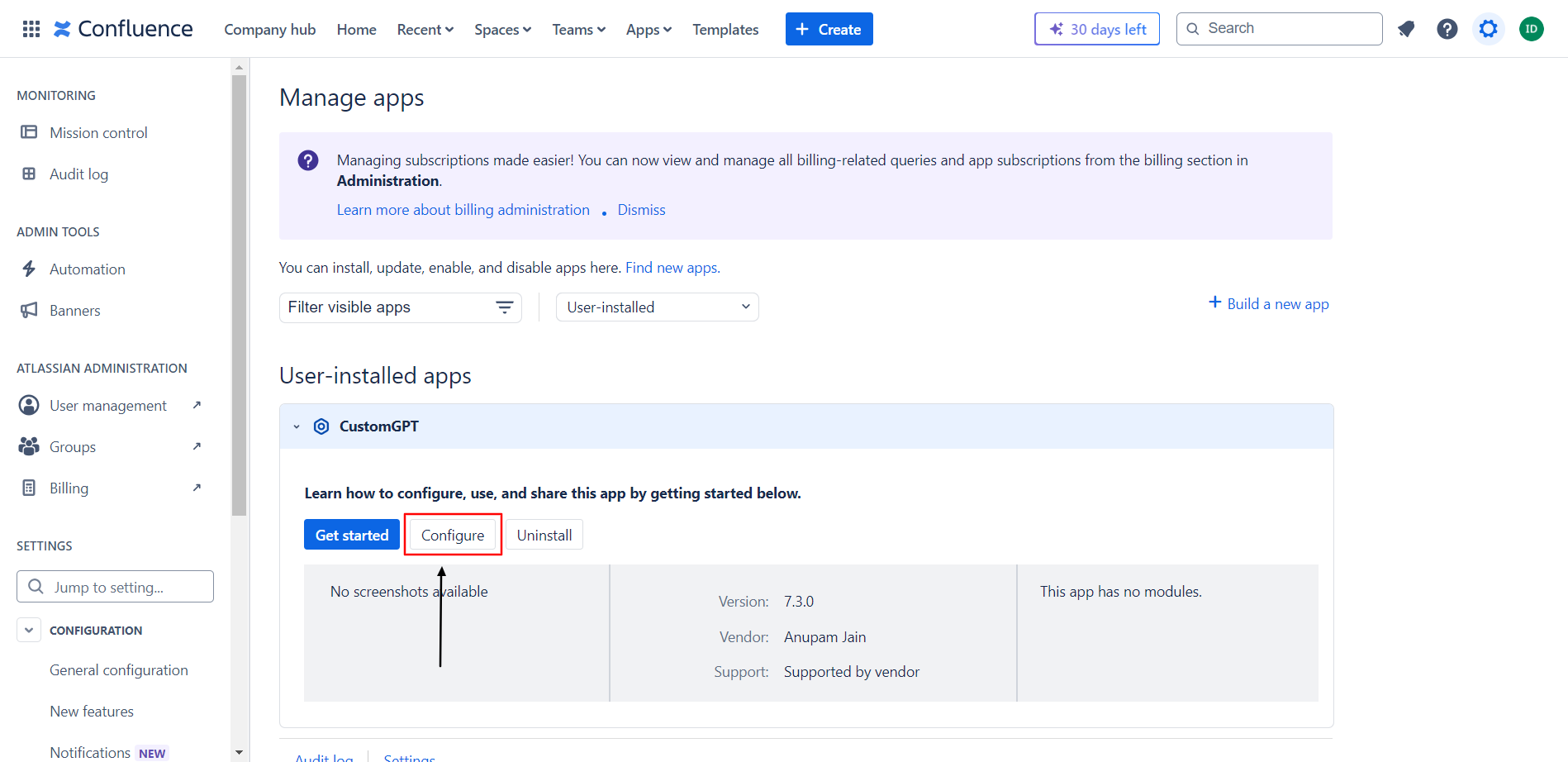Expand the Teams dropdown menu
This screenshot has width=1568, height=762.
[578, 30]
